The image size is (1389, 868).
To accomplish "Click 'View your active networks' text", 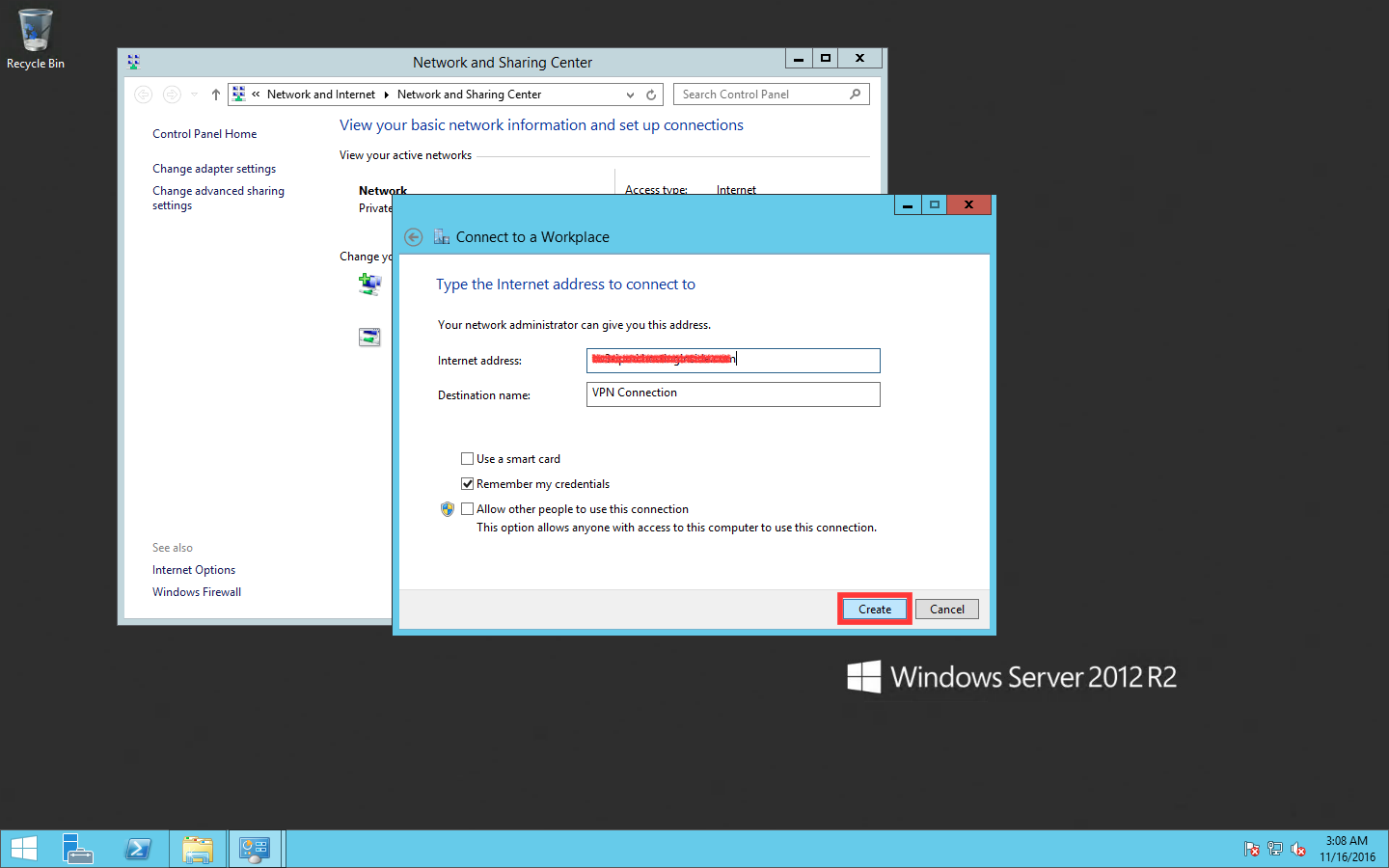I will (x=405, y=155).
